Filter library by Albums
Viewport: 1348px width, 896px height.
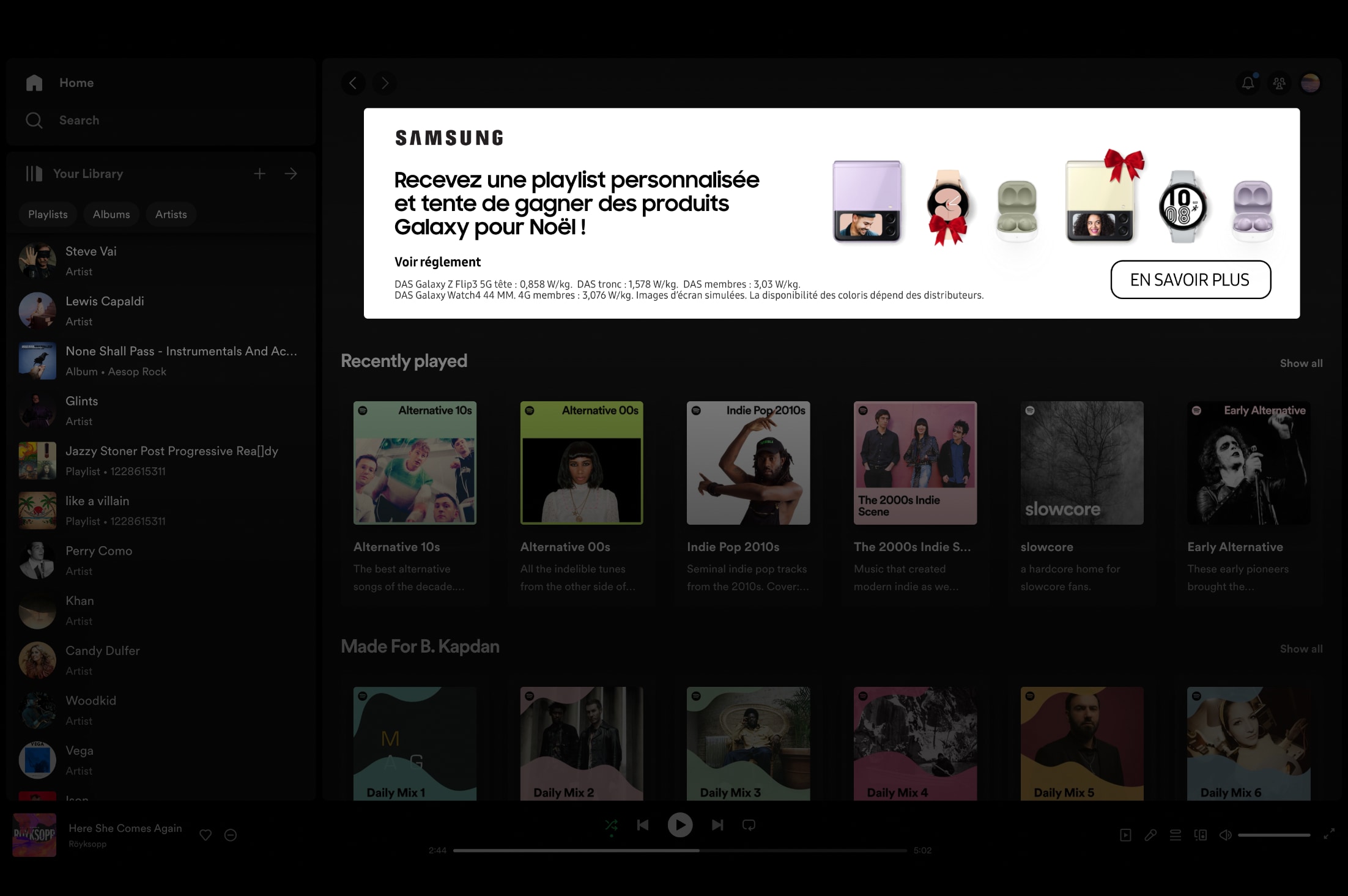point(111,214)
